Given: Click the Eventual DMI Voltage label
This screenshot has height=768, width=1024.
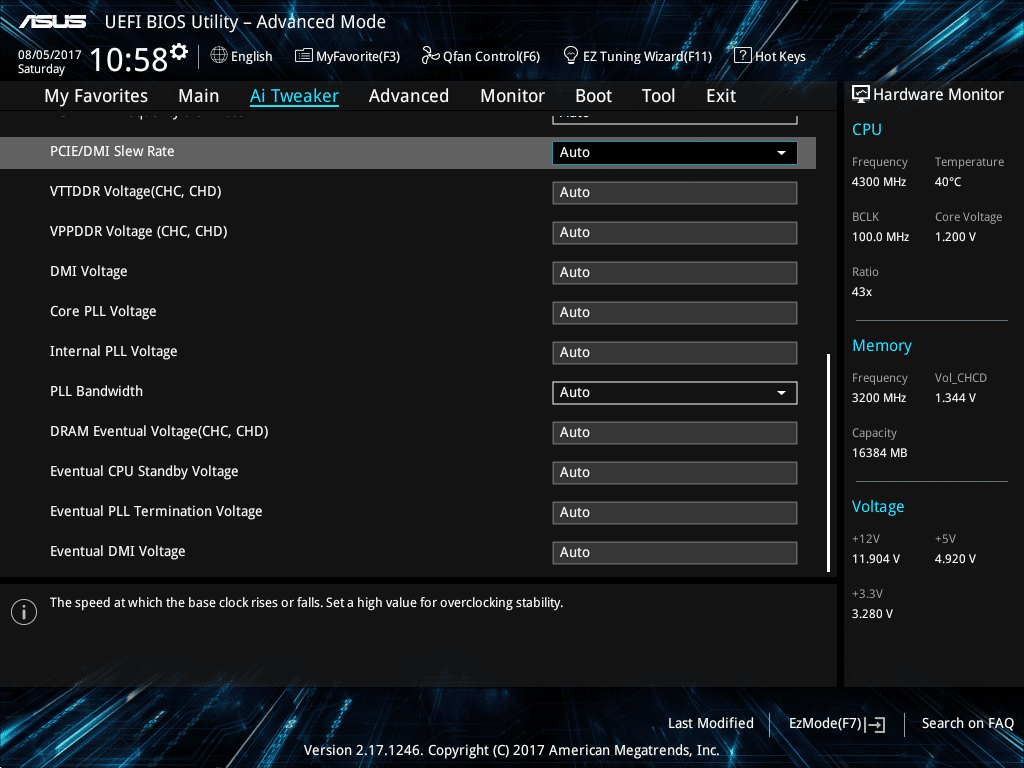Looking at the screenshot, I should click(118, 551).
